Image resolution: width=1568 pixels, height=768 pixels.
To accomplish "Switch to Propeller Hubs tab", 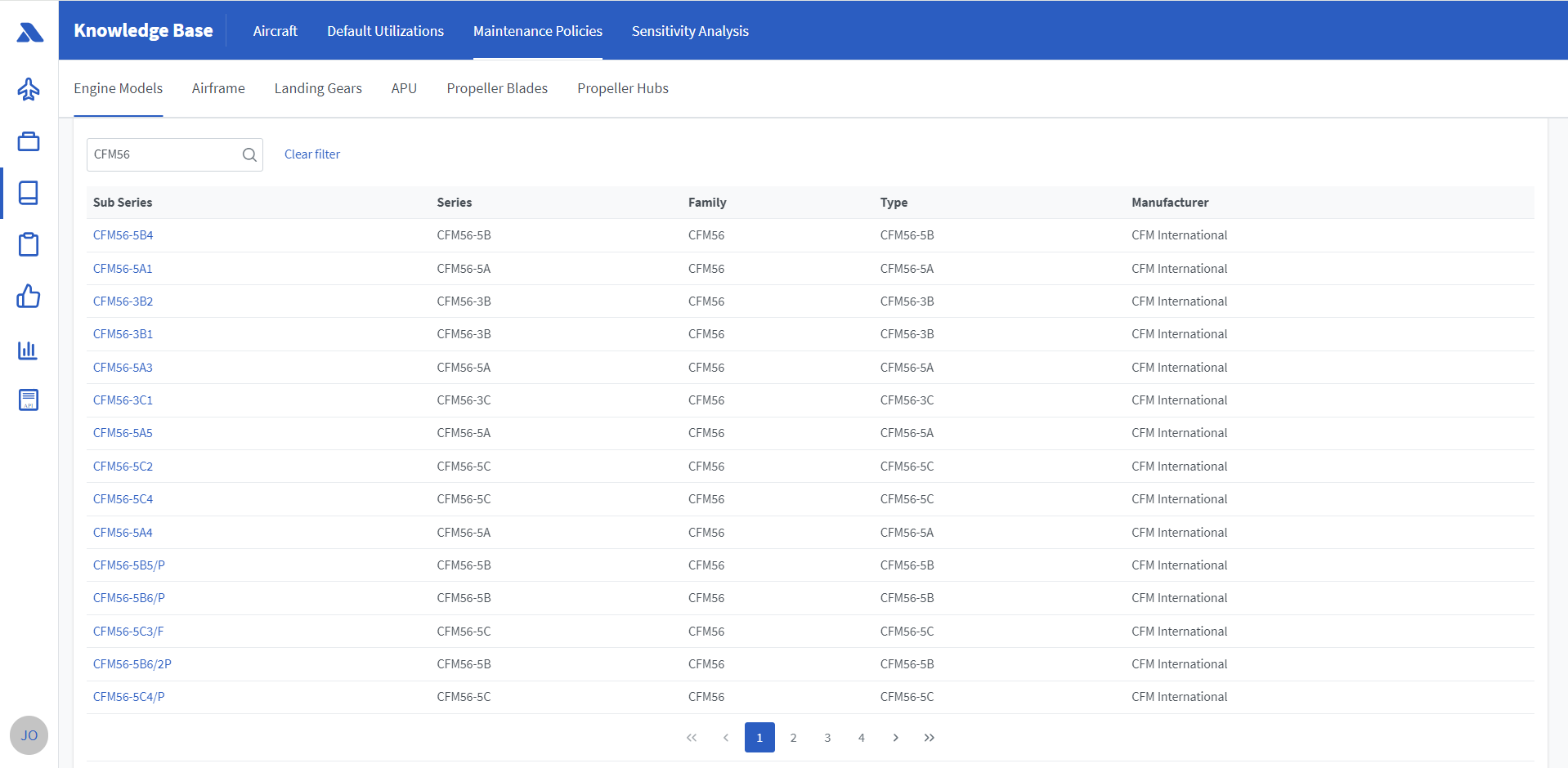I will pos(623,88).
